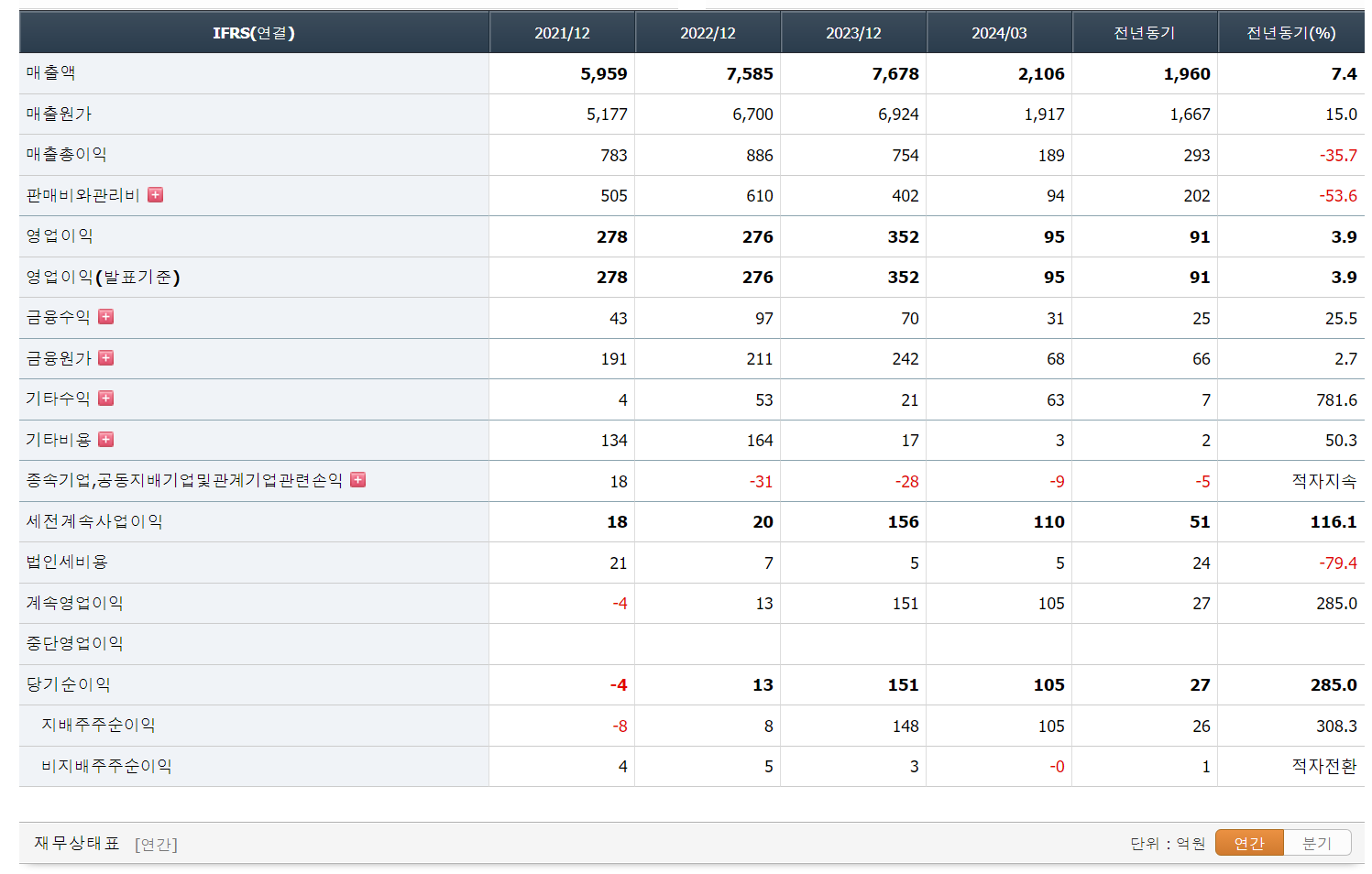Click 매출원가 value 6,924
Image resolution: width=1372 pixels, height=874 pixels.
(x=898, y=115)
